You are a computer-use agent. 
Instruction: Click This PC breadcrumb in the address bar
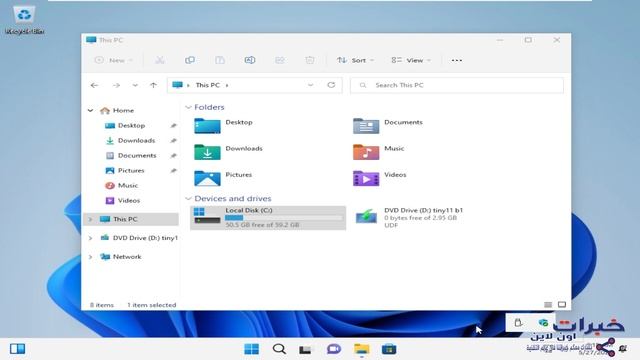click(207, 85)
